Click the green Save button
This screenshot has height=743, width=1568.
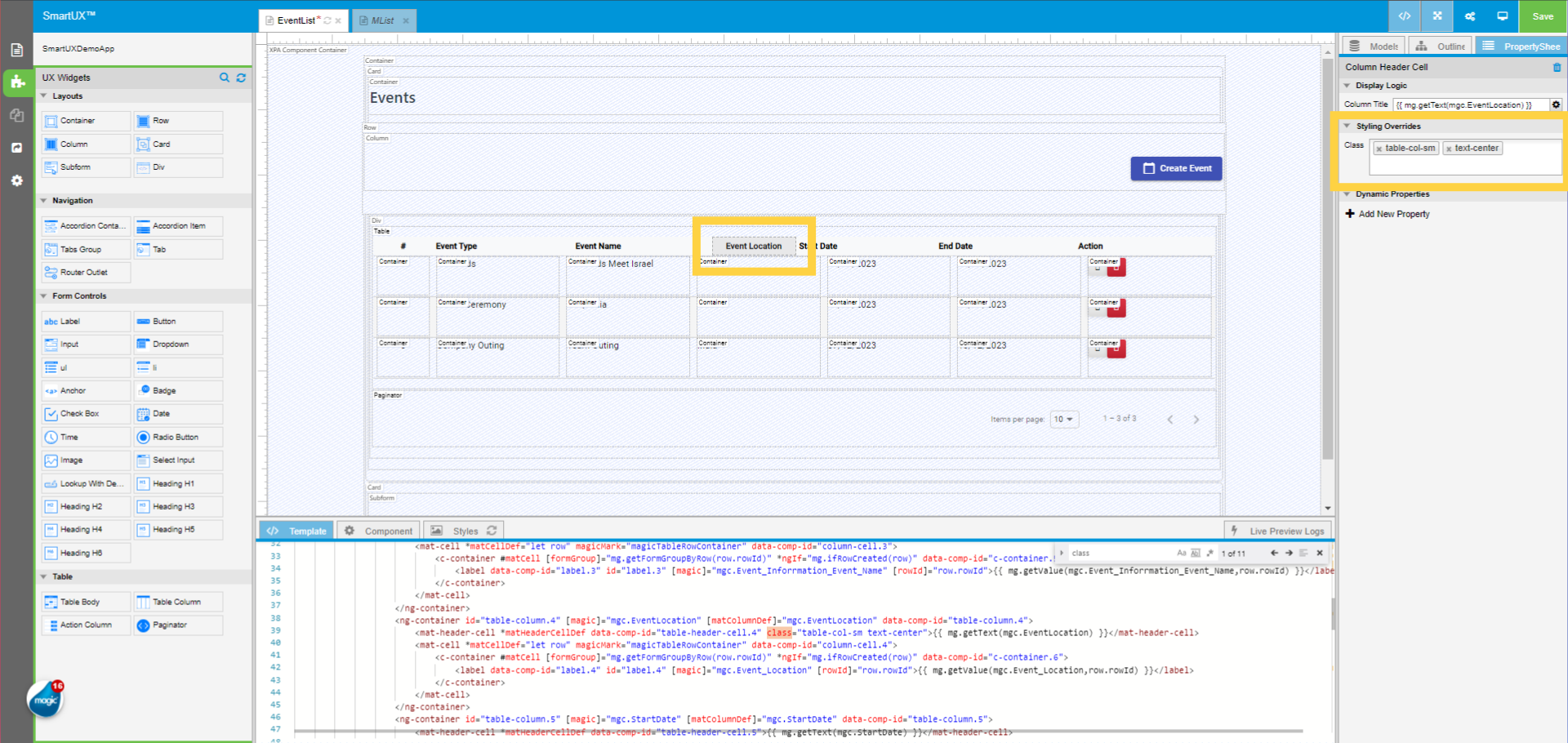point(1542,16)
